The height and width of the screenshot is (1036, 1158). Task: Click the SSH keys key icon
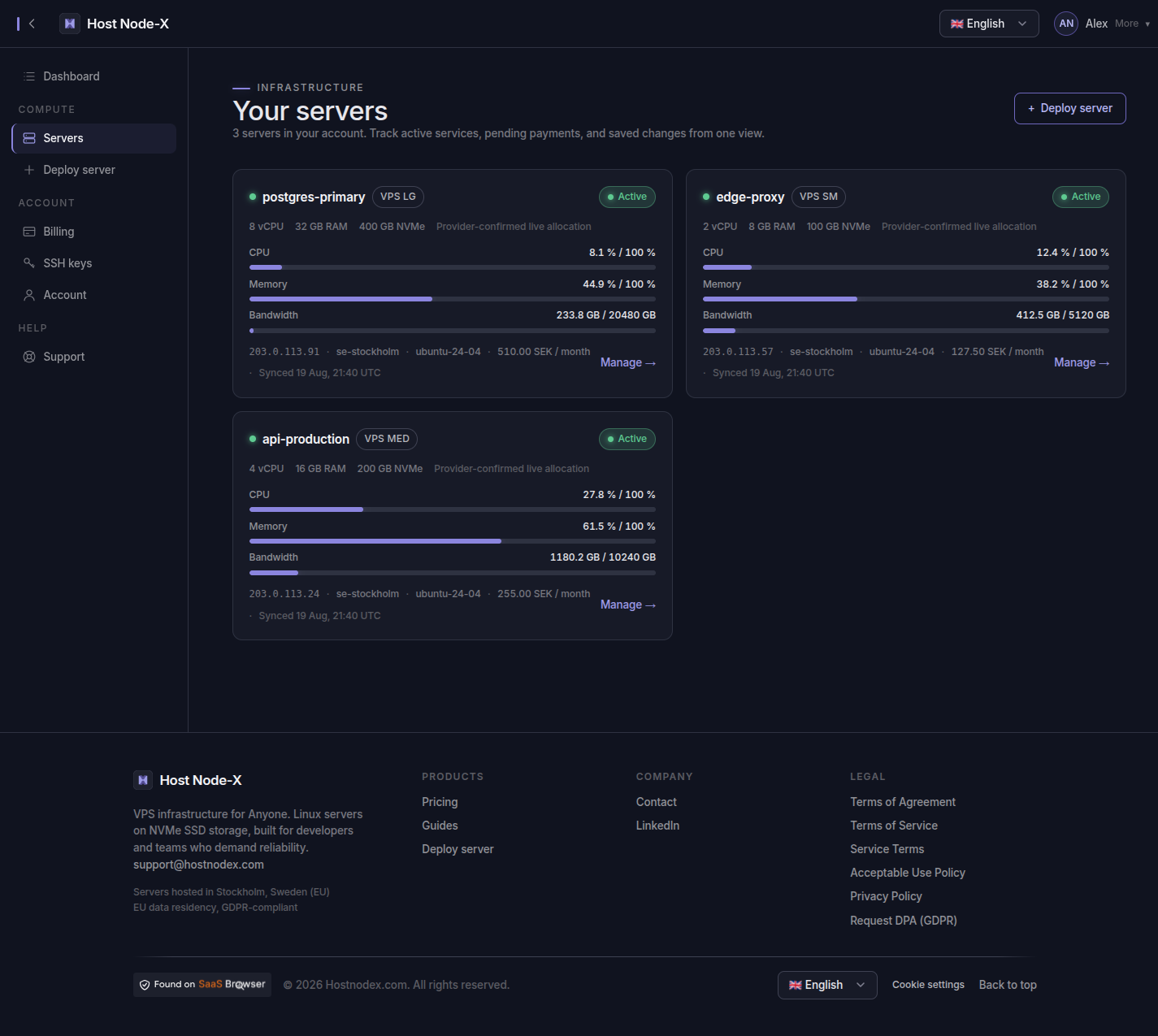[x=29, y=263]
